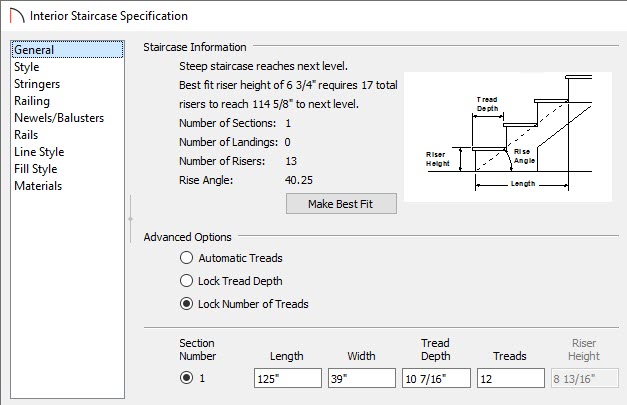Image resolution: width=627 pixels, height=405 pixels.
Task: Select the General panel in sidebar
Action: 67,50
